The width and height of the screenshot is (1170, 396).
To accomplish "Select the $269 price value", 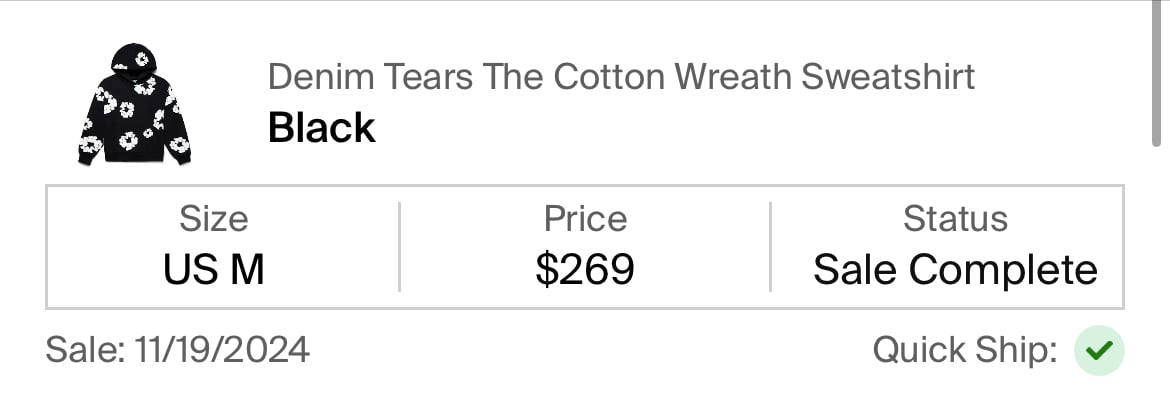I will (585, 268).
